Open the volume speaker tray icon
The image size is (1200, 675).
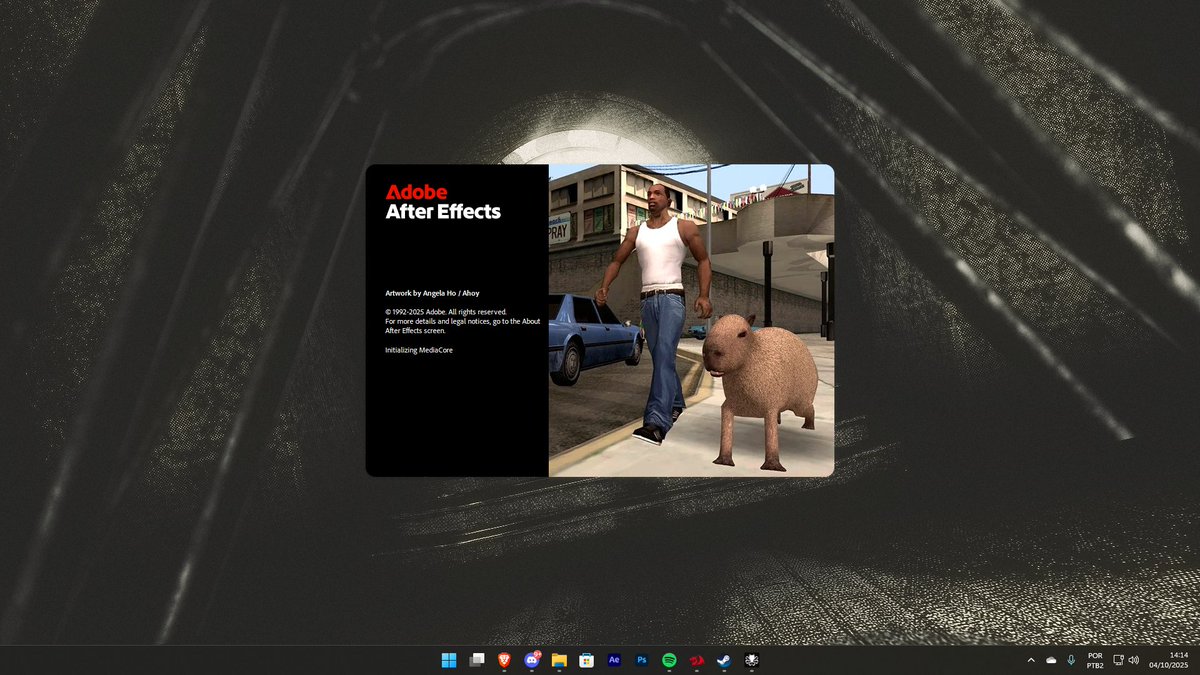[x=1134, y=660]
